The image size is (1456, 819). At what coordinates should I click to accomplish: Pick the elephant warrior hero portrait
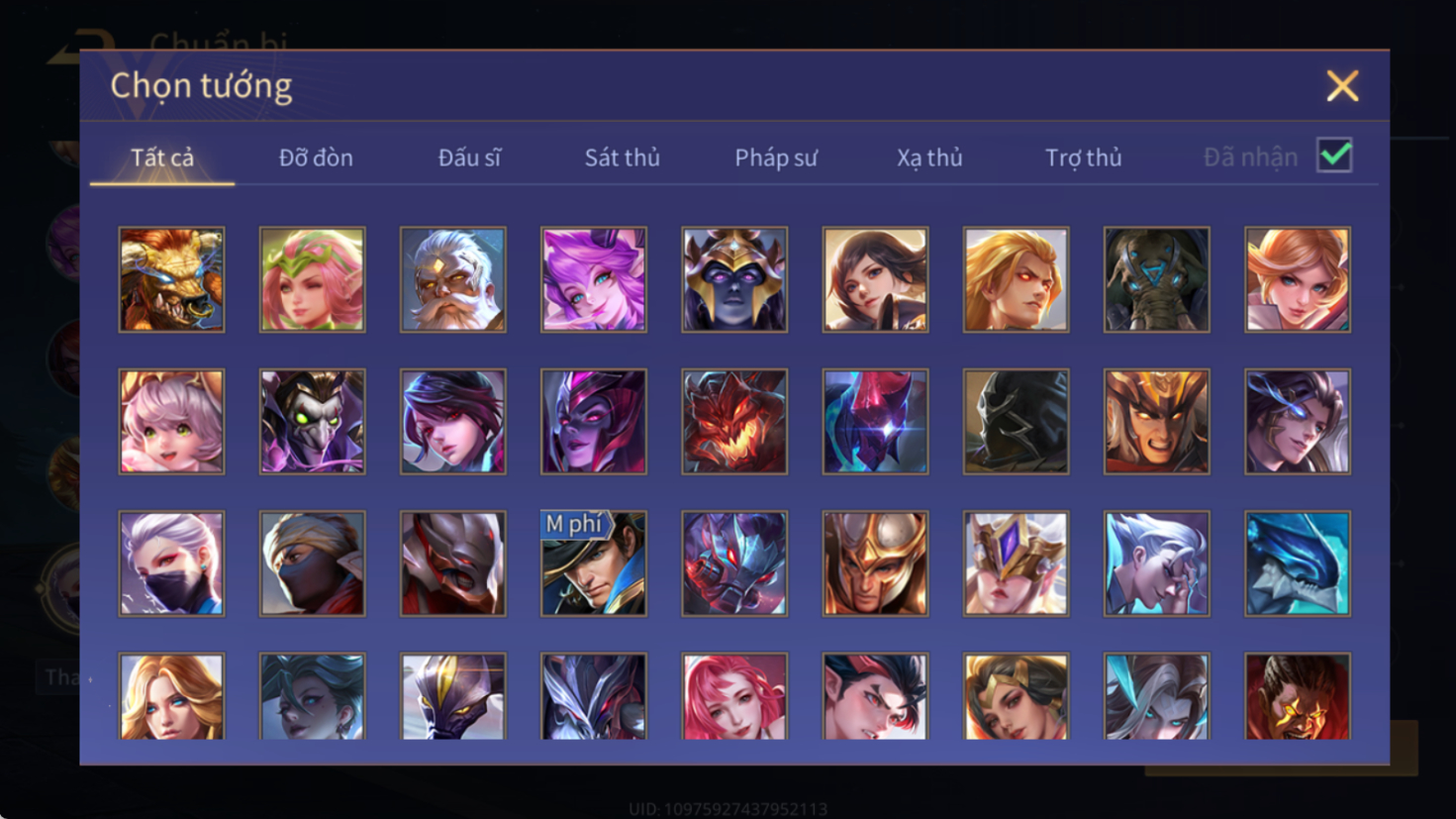(x=1156, y=279)
